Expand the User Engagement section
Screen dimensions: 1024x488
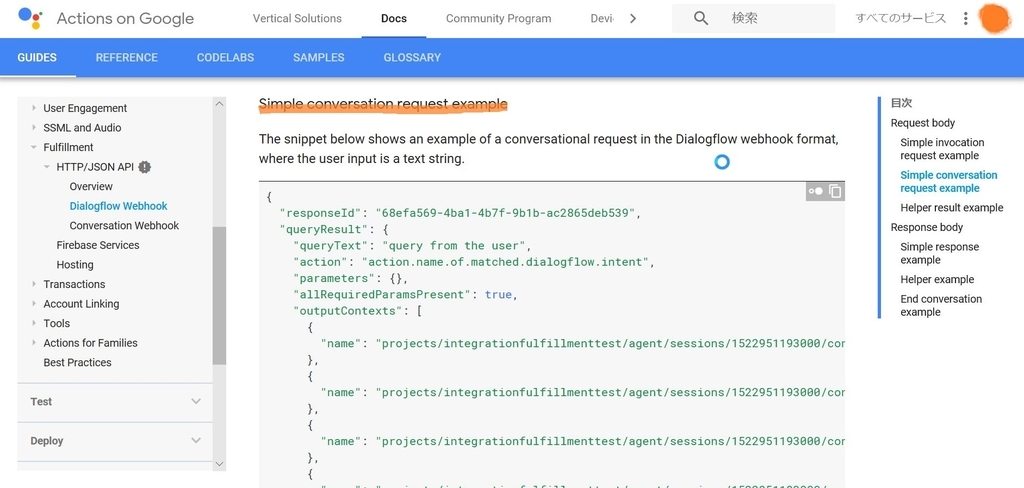pyautogui.click(x=34, y=108)
